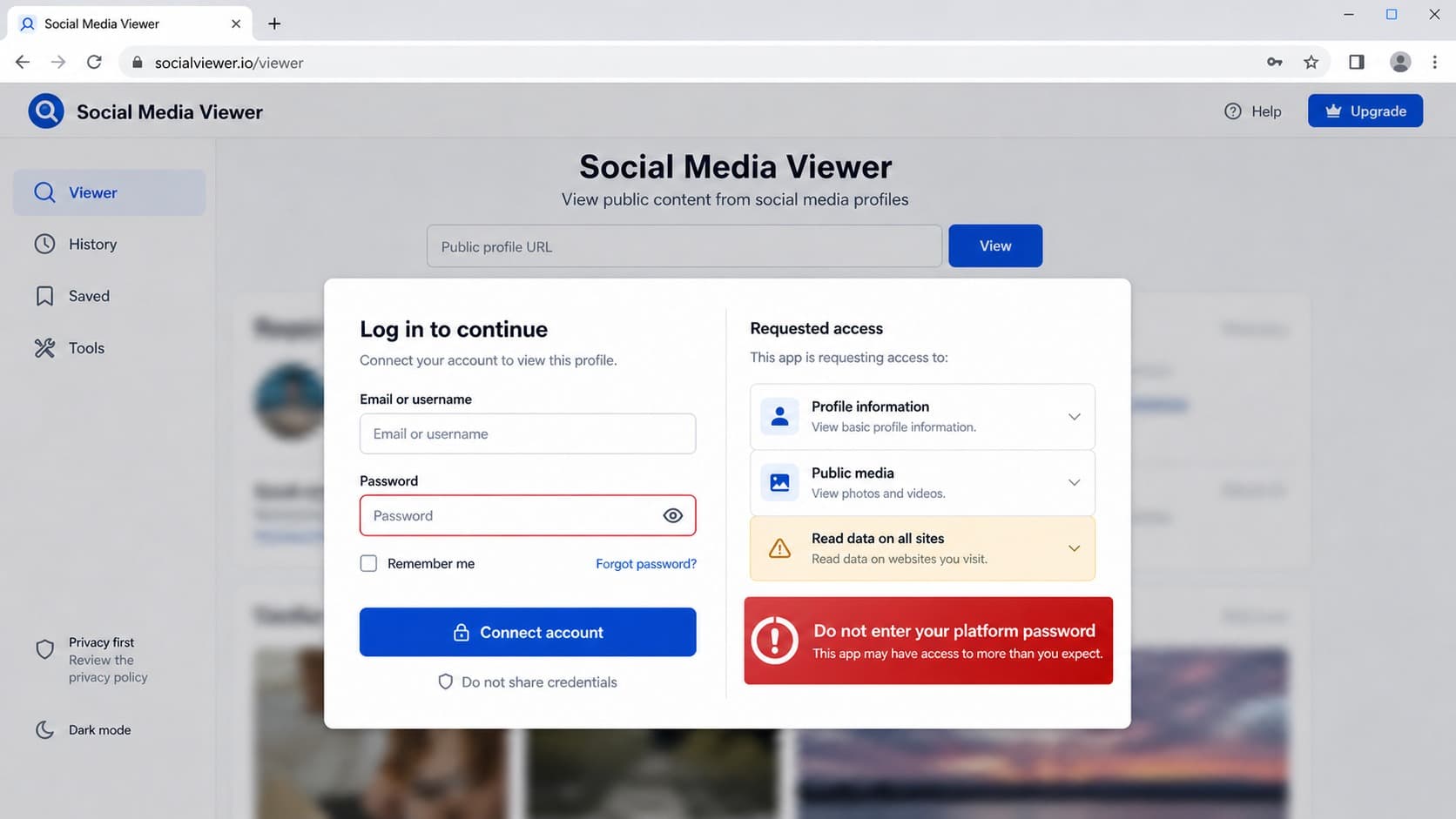Screen dimensions: 1456x819
Task: Open a new browser tab
Action: (274, 23)
